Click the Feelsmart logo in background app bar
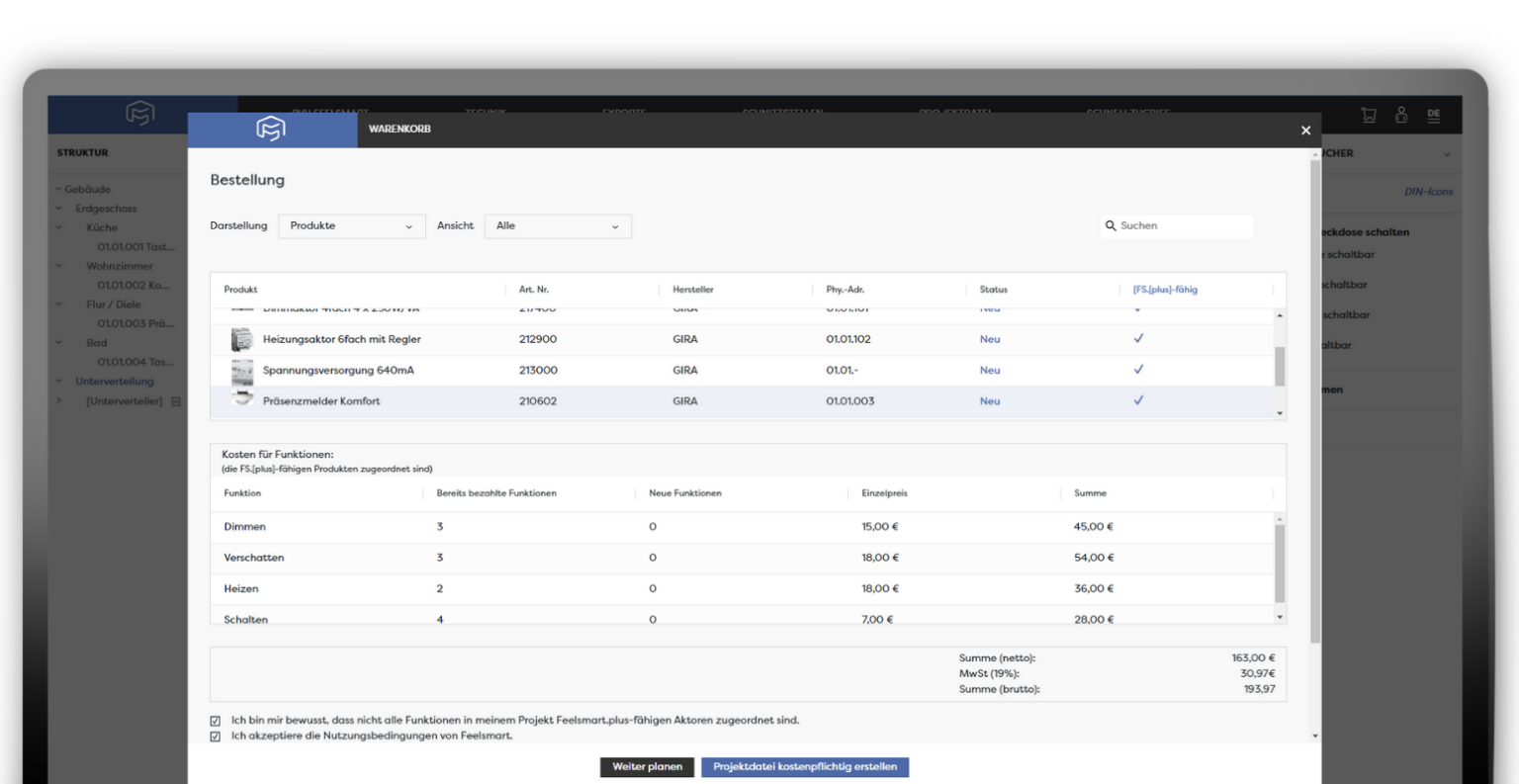Screen dimensions: 1519x784 click(x=140, y=114)
